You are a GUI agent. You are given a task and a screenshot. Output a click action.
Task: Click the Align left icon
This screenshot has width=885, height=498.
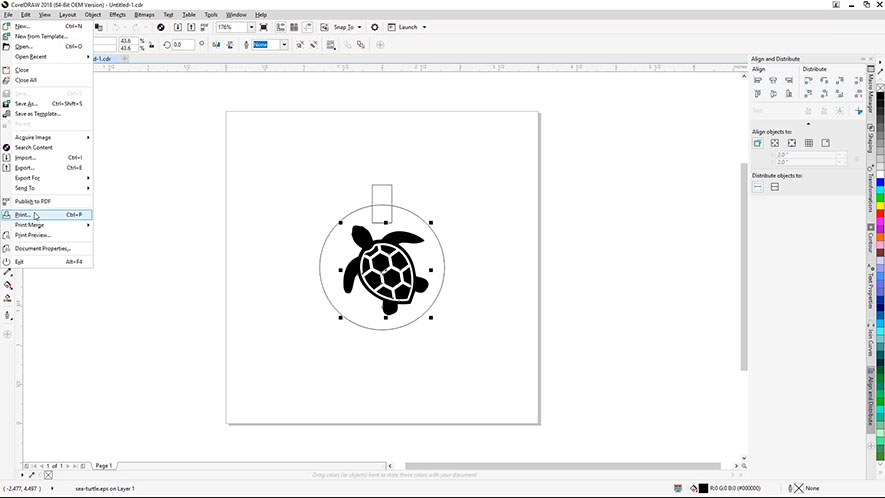(758, 80)
